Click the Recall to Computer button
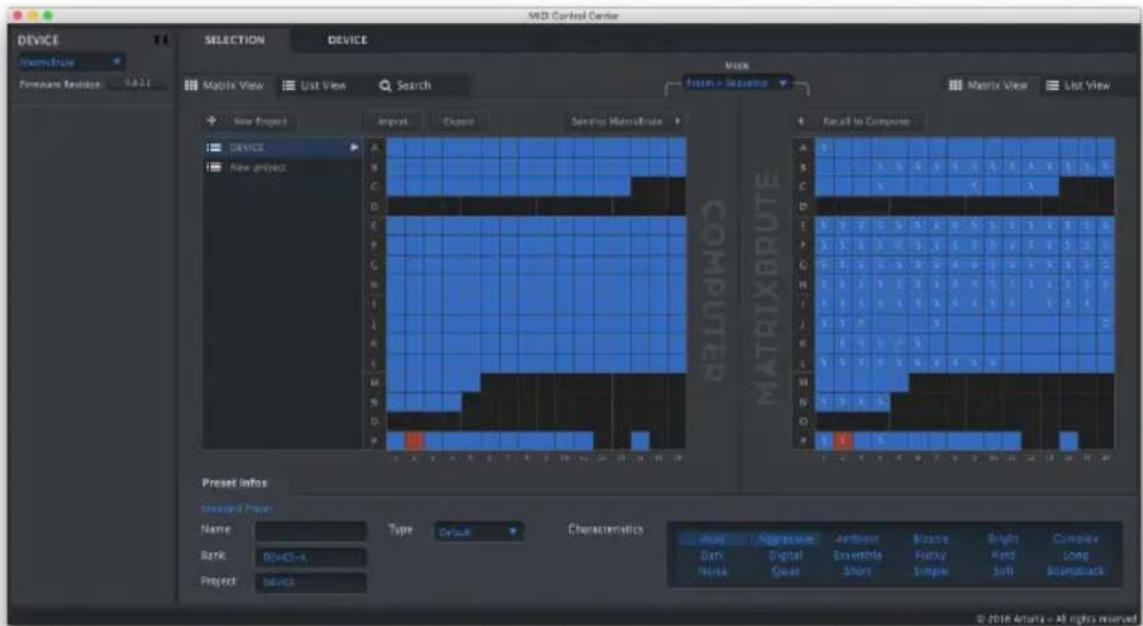Viewport: 1143px width, 626px height. click(x=860, y=122)
